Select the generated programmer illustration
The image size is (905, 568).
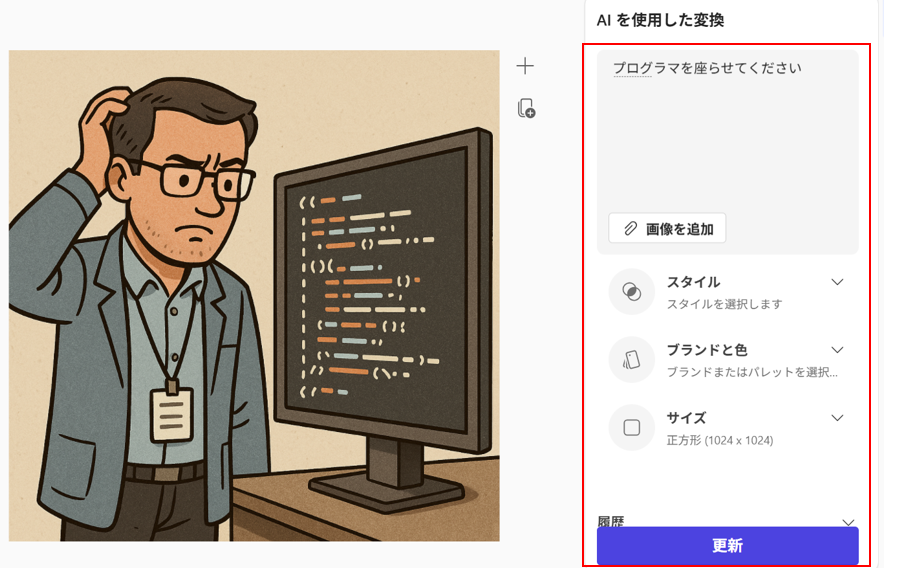(254, 296)
